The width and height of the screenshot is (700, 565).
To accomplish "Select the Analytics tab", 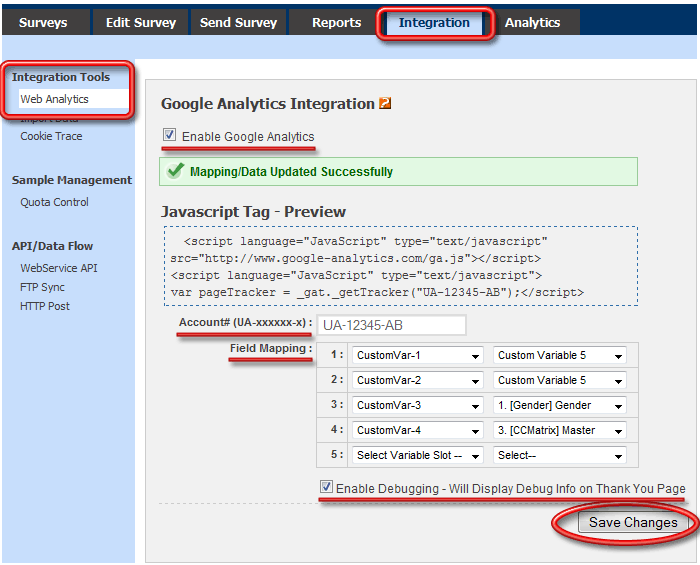I will [x=532, y=22].
